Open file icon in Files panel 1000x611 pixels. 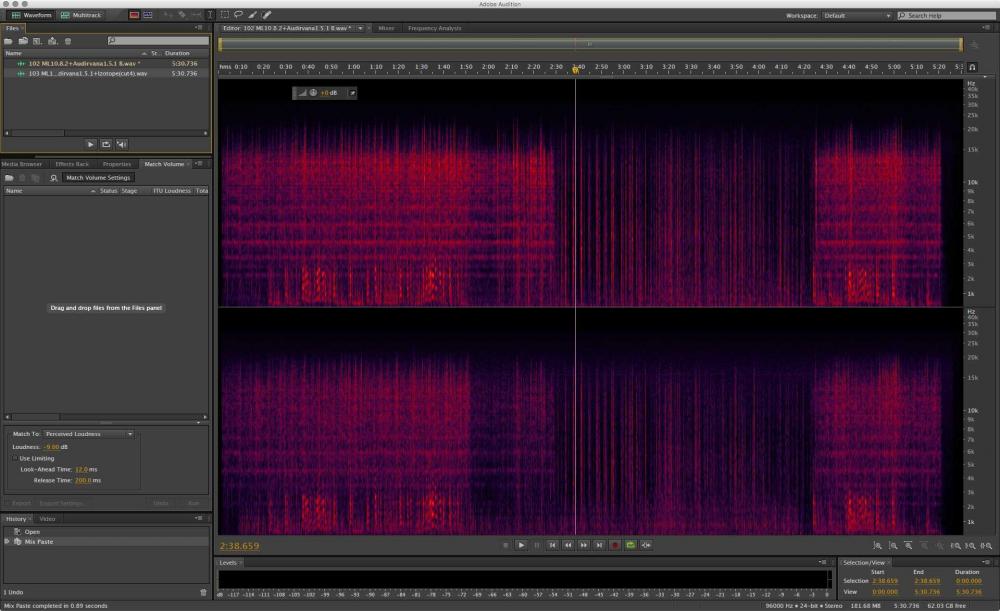pos(8,41)
